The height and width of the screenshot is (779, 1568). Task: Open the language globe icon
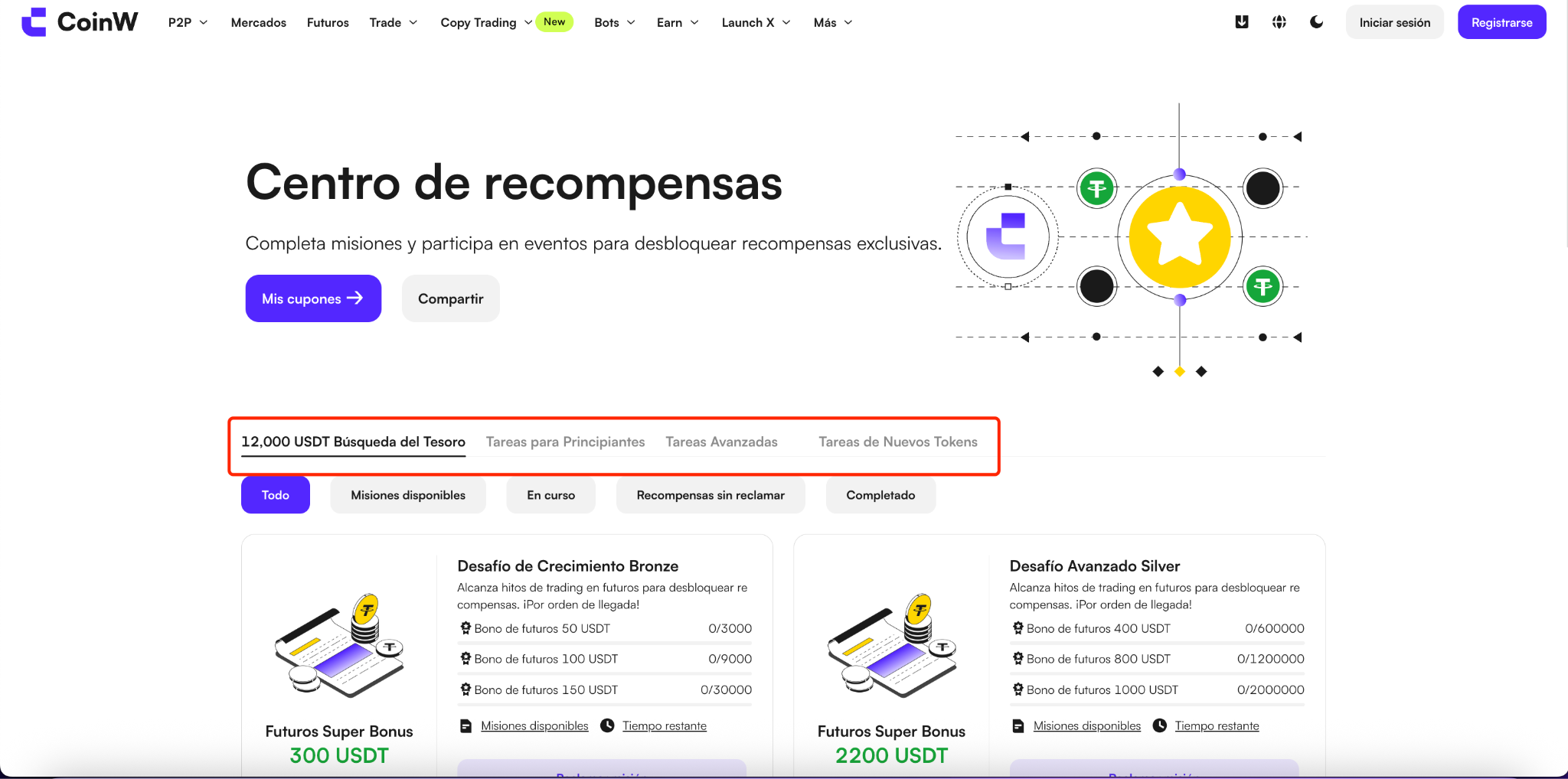[x=1279, y=22]
